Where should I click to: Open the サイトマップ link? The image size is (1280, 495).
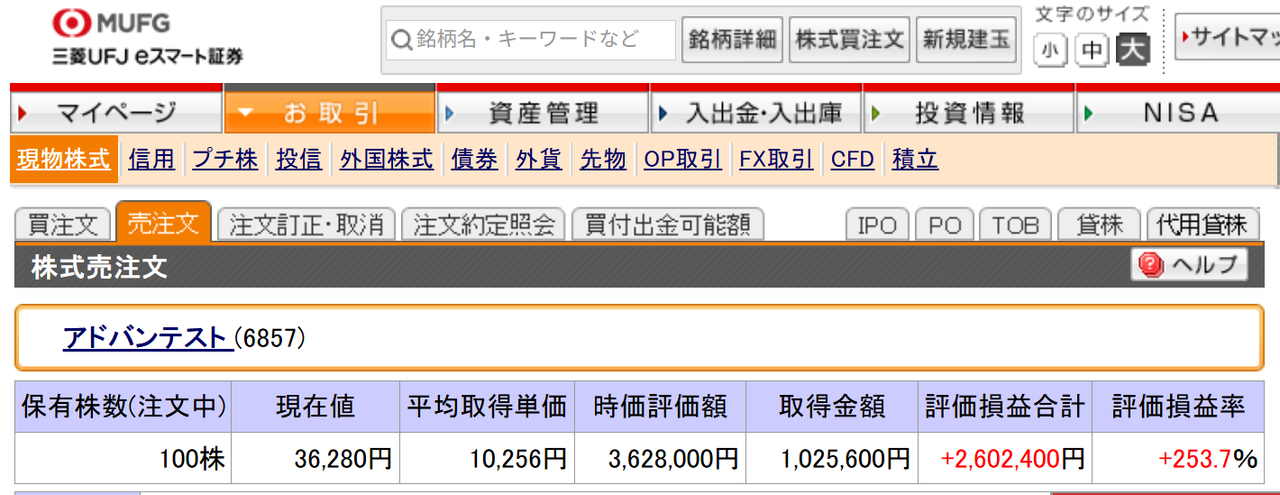coord(1228,38)
